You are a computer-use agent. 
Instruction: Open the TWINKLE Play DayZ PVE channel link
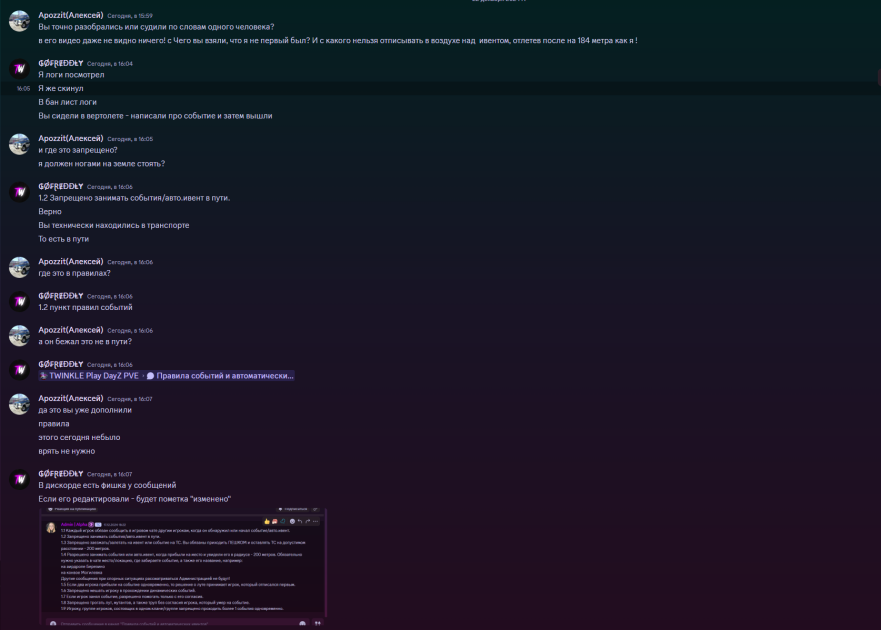pos(89,376)
